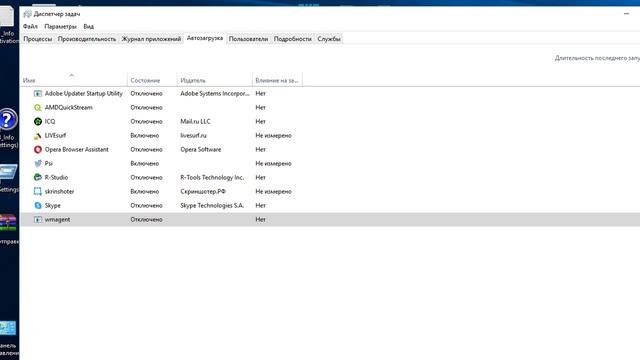Screen dimensions: 640x360
Task: Click Отключено status in Skype row
Action: pos(146,205)
